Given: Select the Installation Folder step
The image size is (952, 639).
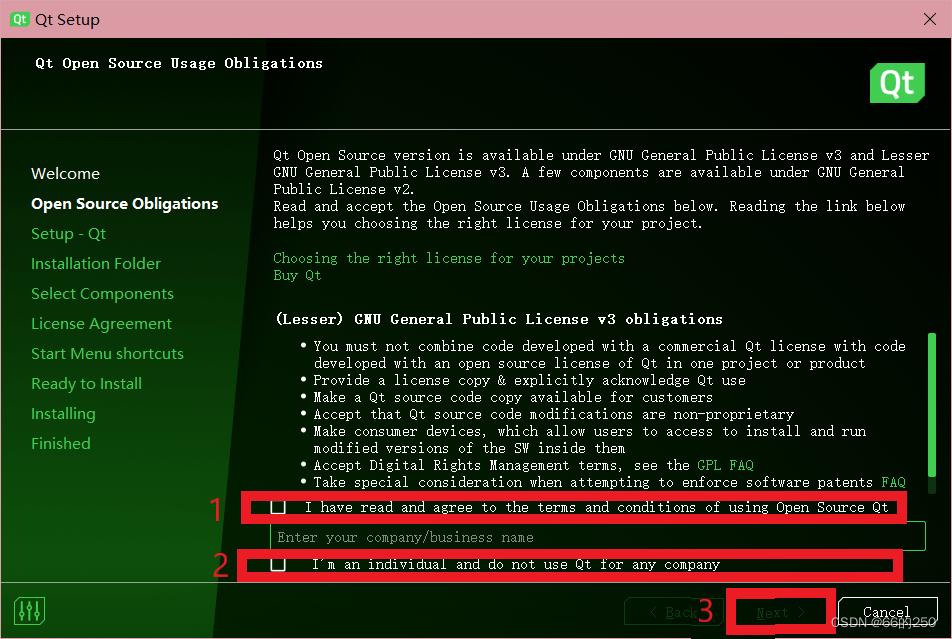Looking at the screenshot, I should [96, 264].
